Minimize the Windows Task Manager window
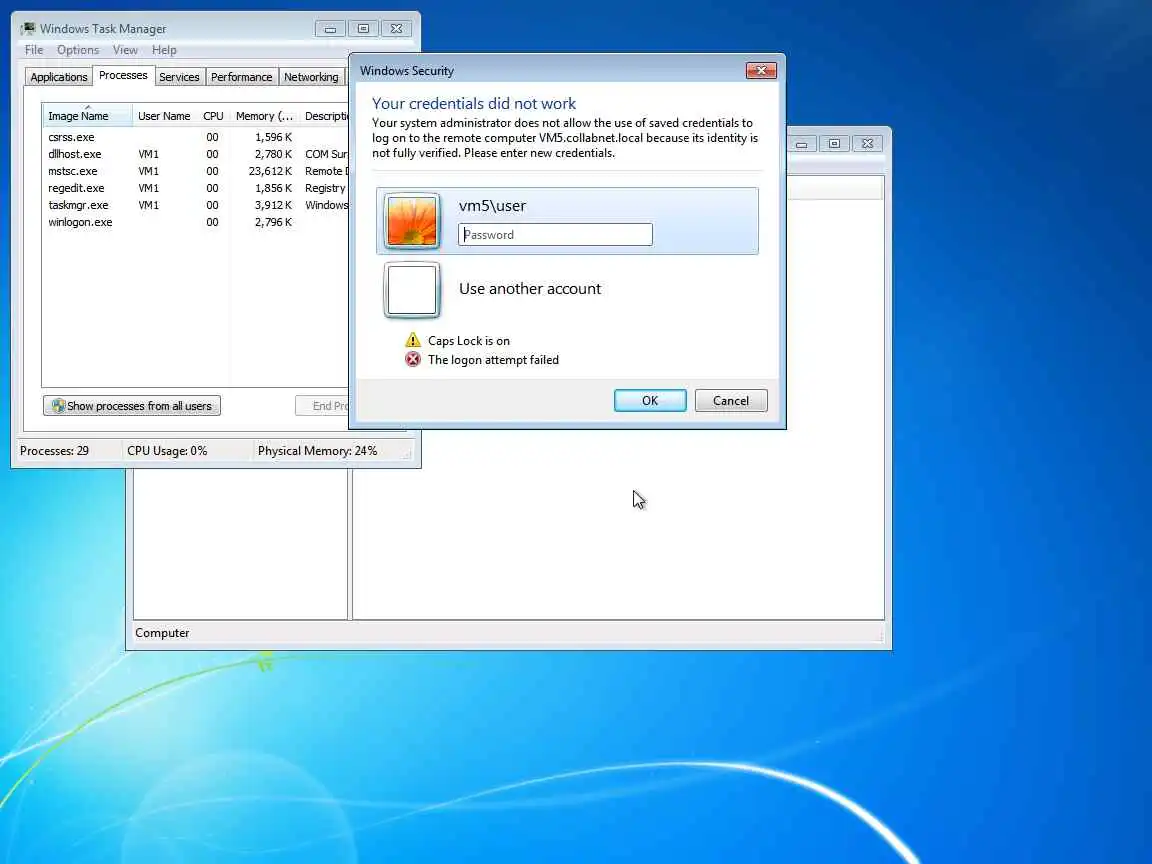 (330, 29)
